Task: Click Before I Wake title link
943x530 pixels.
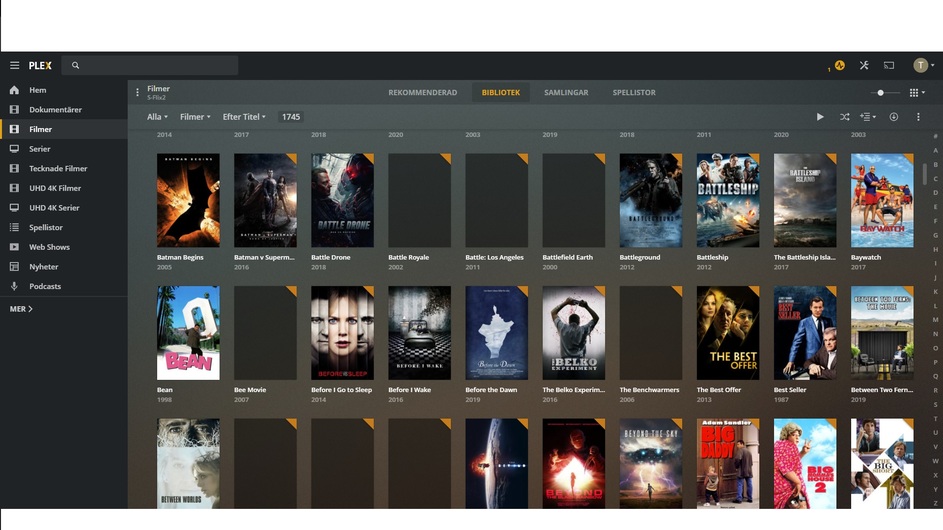Action: click(410, 390)
